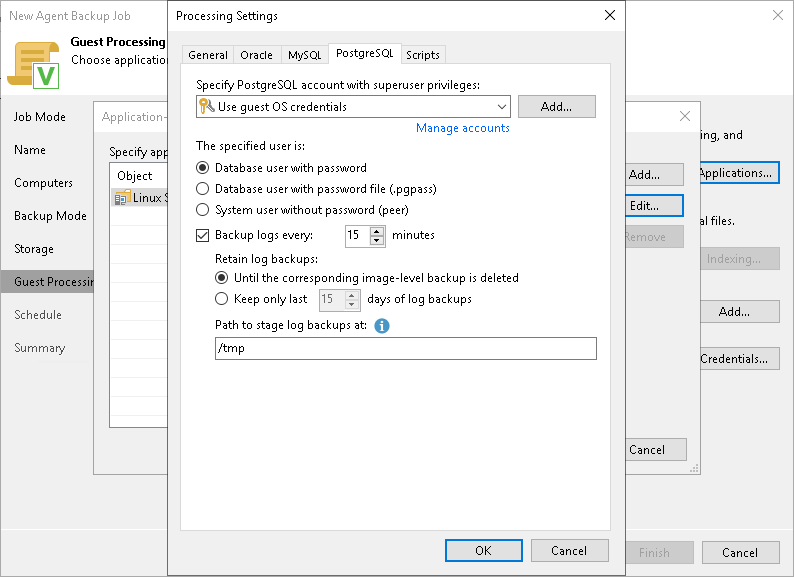794x577 pixels.
Task: Cancel the Processing Settings dialog
Action: 569,551
